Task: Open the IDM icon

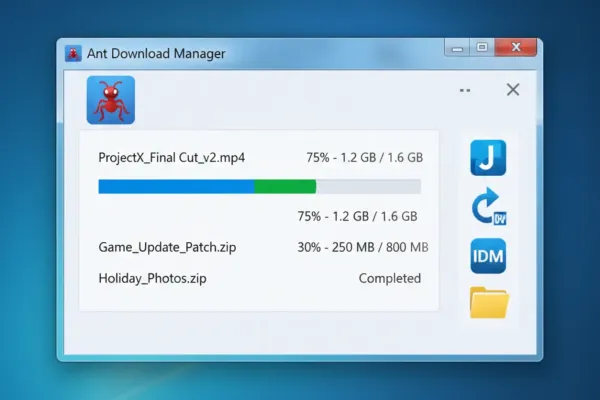Action: pos(488,256)
